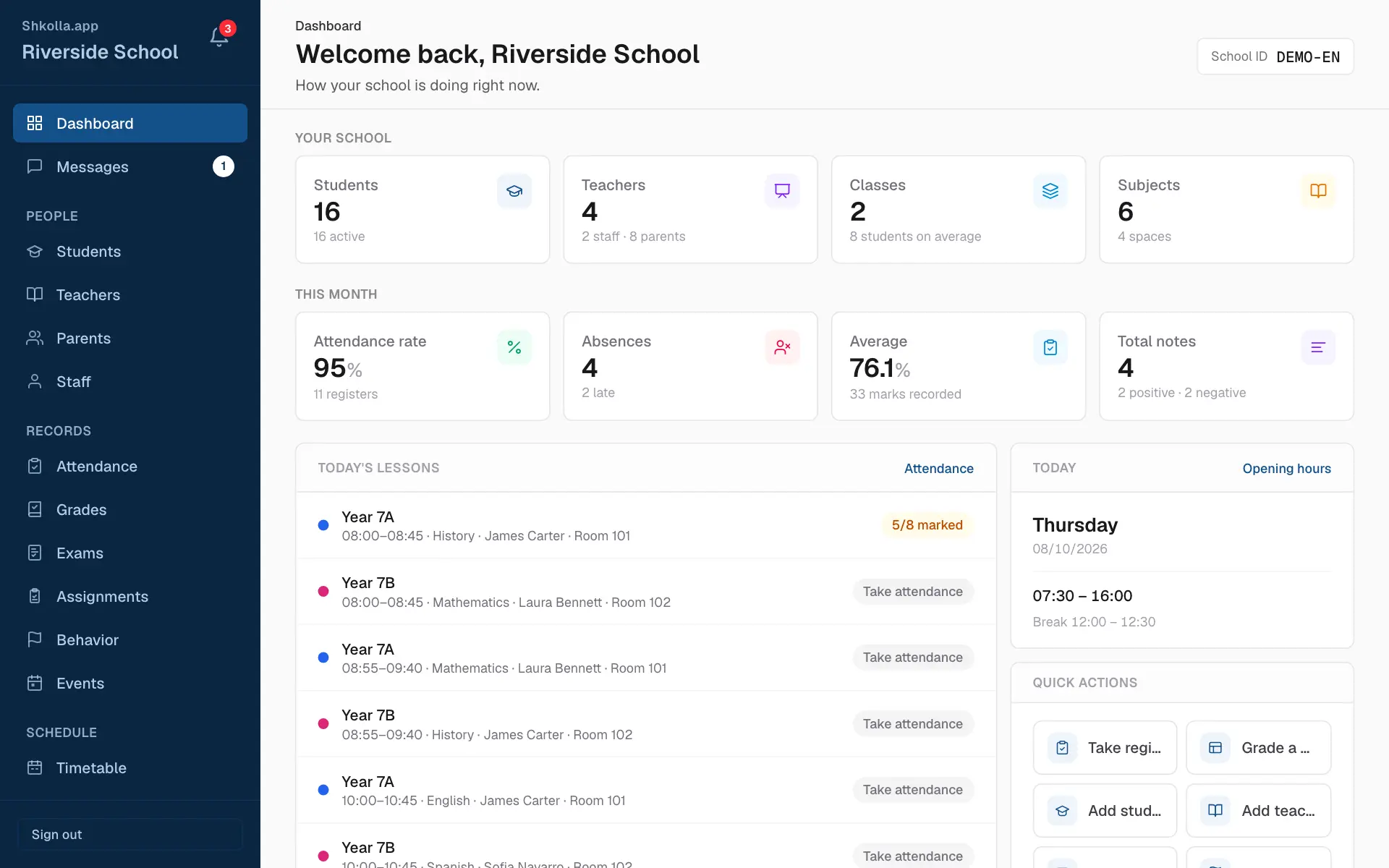Screen dimensions: 1389x868
Task: Click the Sign out button
Action: 130,834
